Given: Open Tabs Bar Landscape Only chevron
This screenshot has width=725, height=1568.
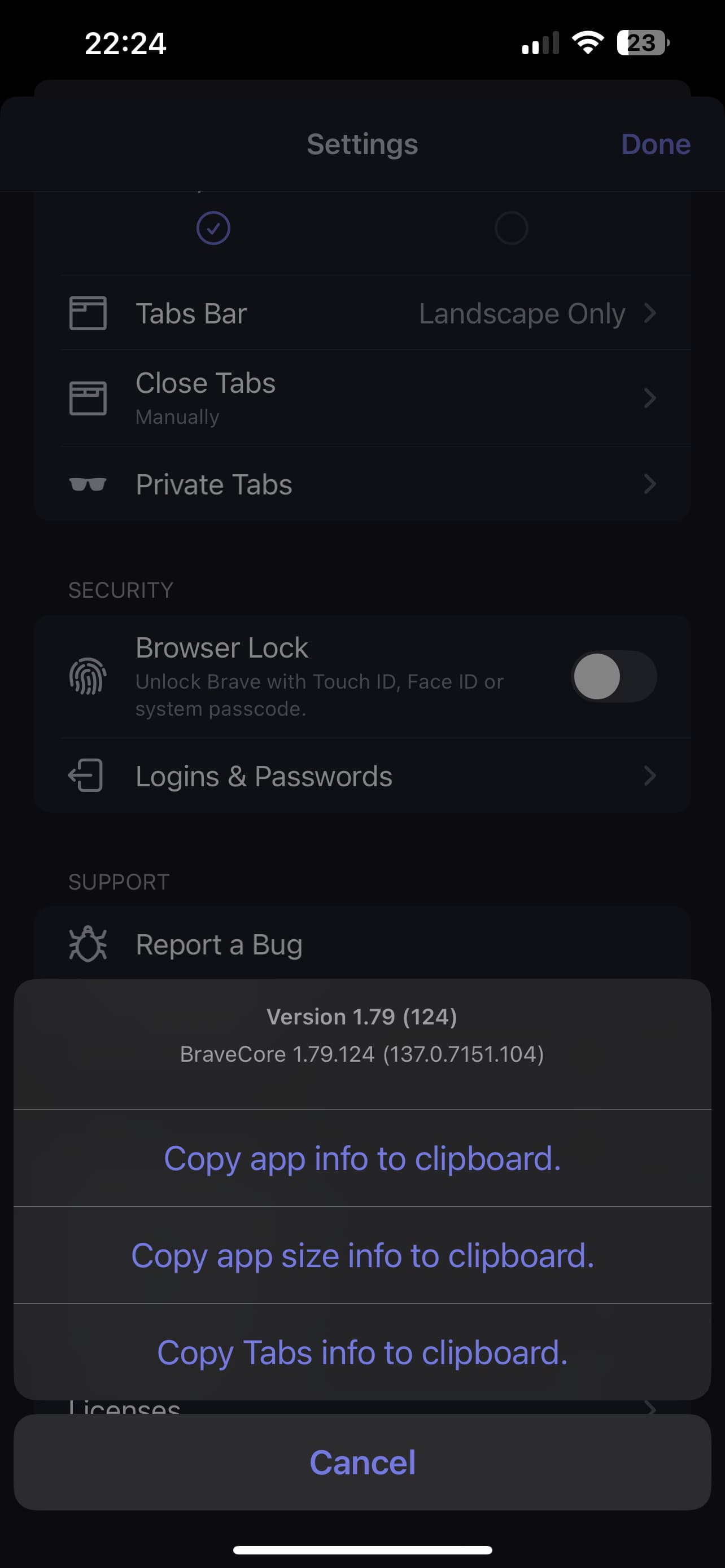Looking at the screenshot, I should 650,313.
